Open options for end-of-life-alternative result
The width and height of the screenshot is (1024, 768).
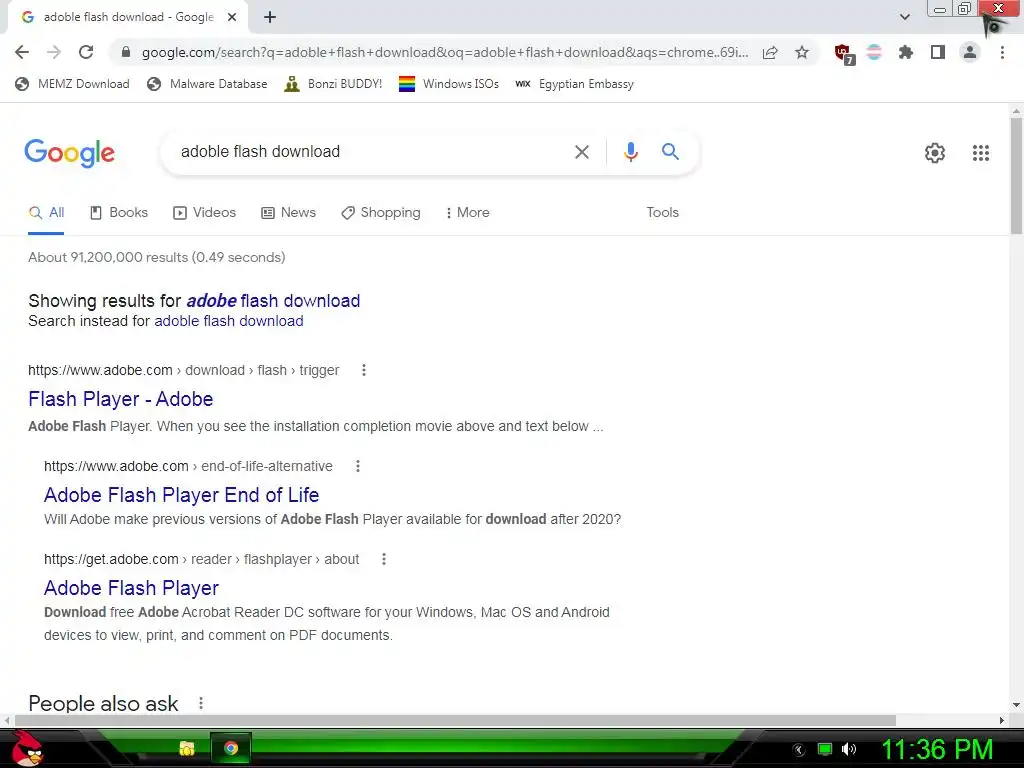click(357, 466)
